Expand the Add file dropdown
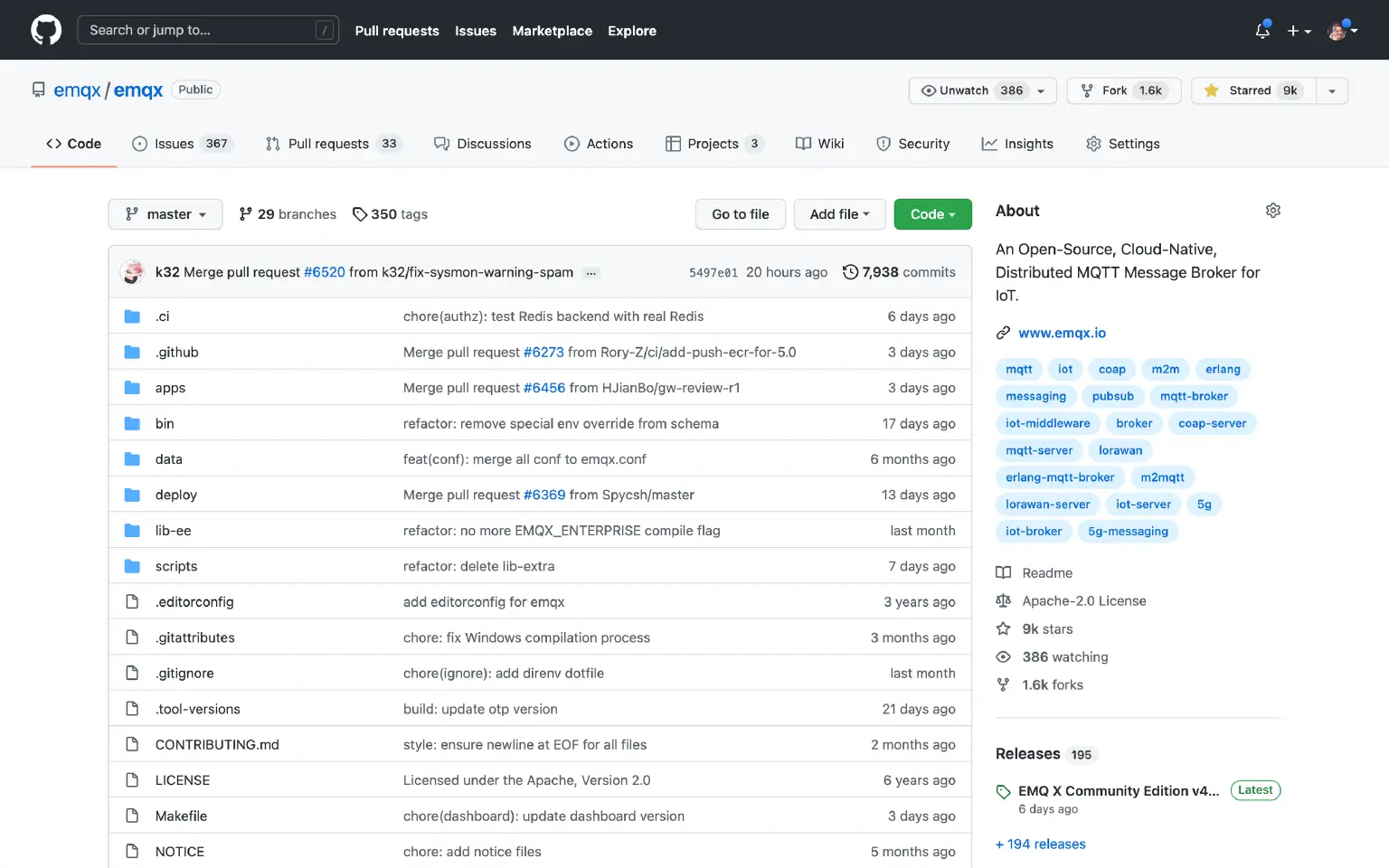 pos(839,213)
